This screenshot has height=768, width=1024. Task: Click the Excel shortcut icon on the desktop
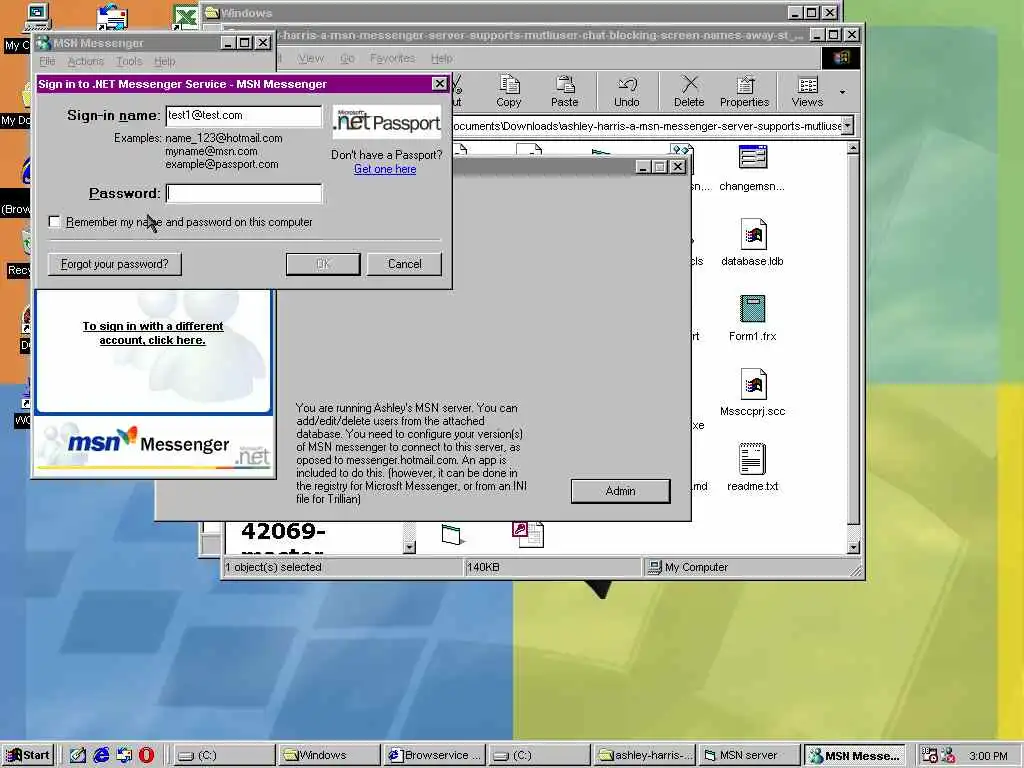coord(186,17)
